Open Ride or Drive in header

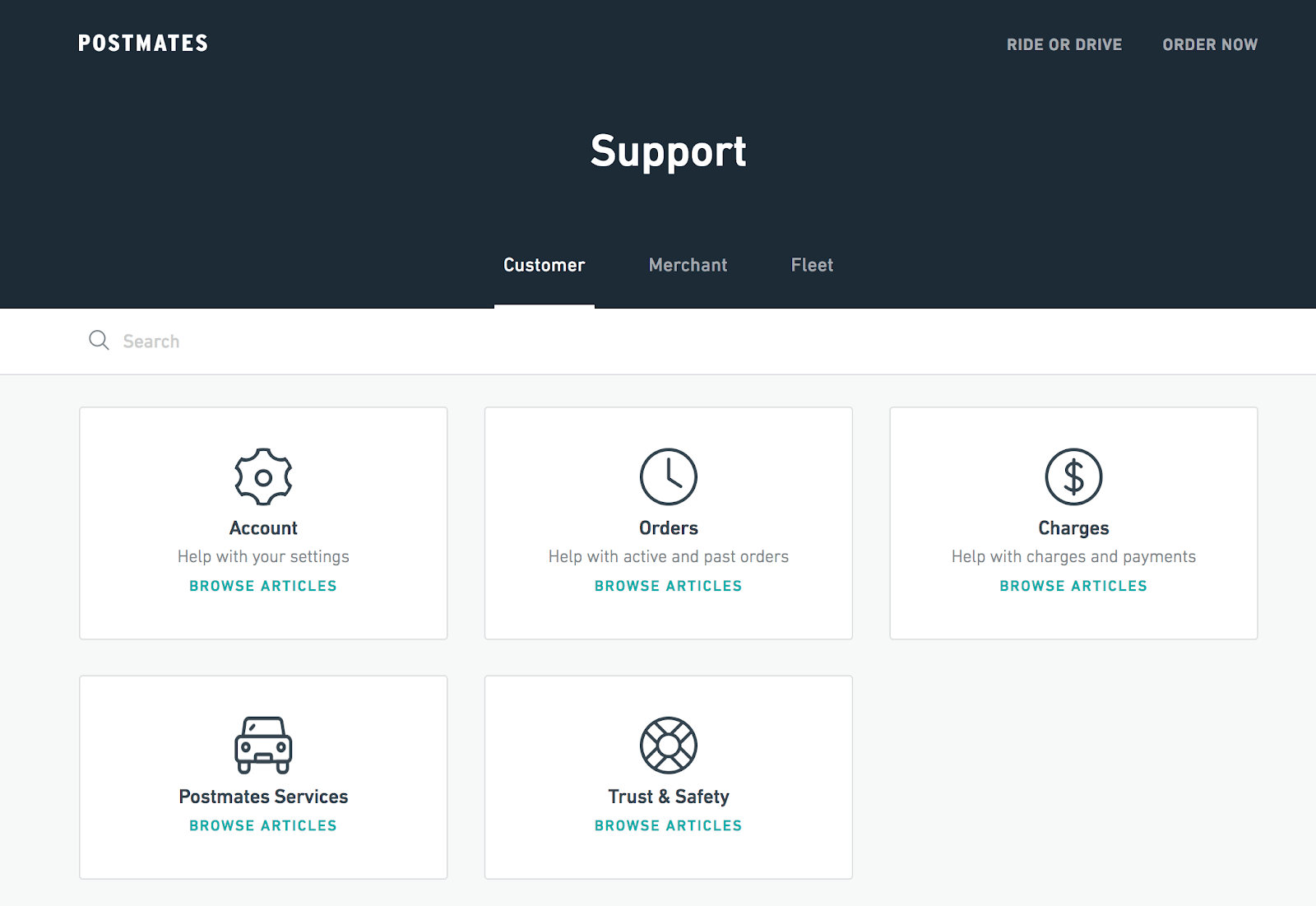coord(1064,44)
